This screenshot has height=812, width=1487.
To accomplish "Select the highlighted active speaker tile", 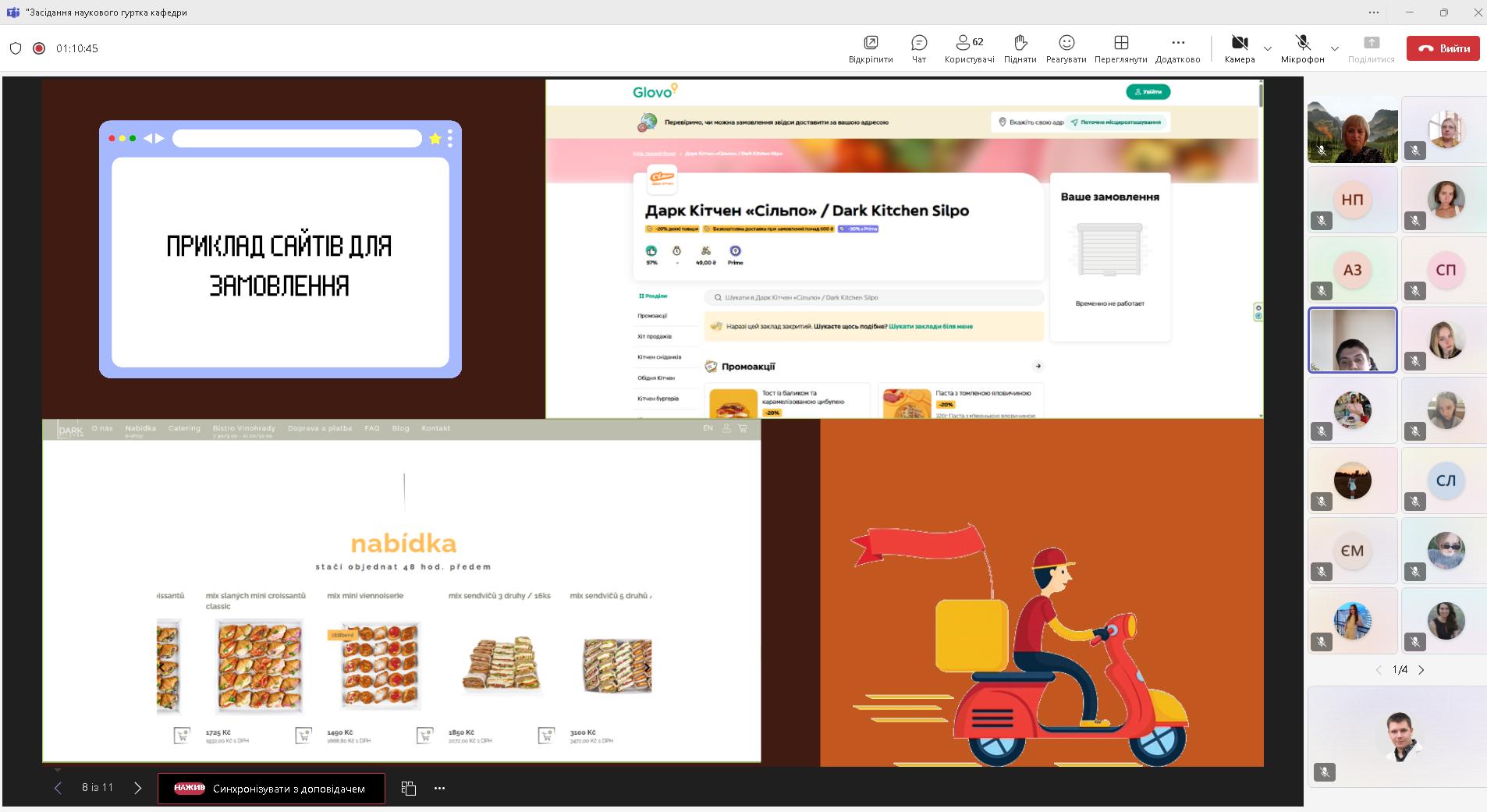I will [1353, 340].
